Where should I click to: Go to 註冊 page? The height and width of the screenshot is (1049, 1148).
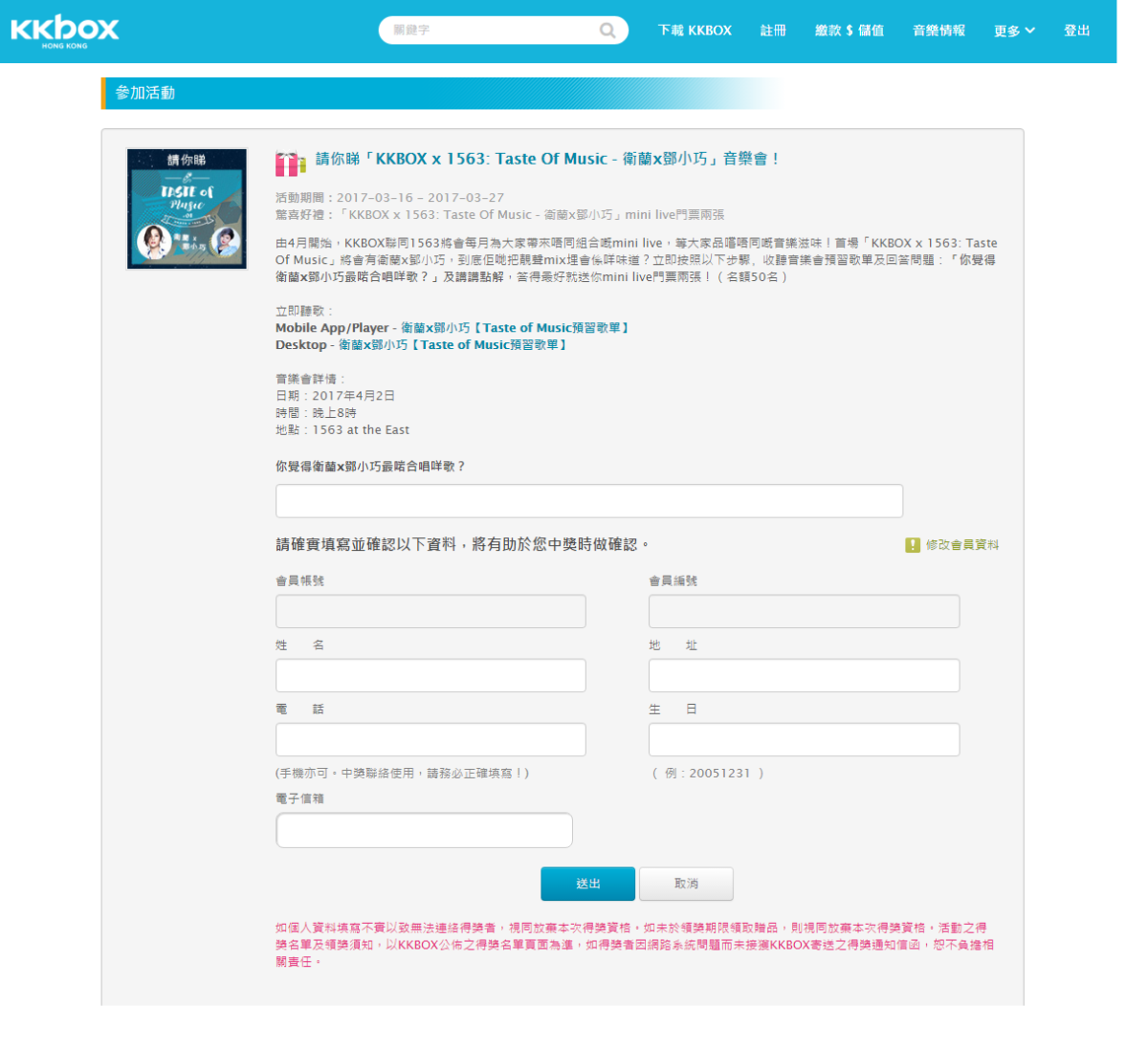tap(773, 31)
